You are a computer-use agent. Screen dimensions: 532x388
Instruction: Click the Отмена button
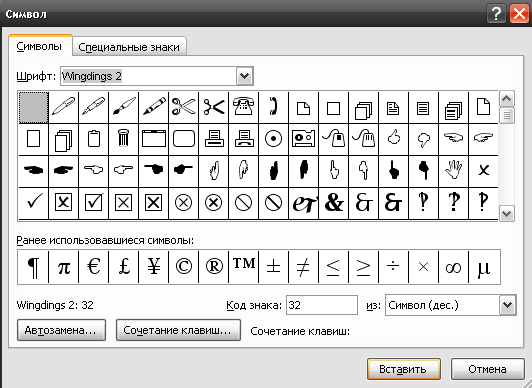[x=487, y=369]
